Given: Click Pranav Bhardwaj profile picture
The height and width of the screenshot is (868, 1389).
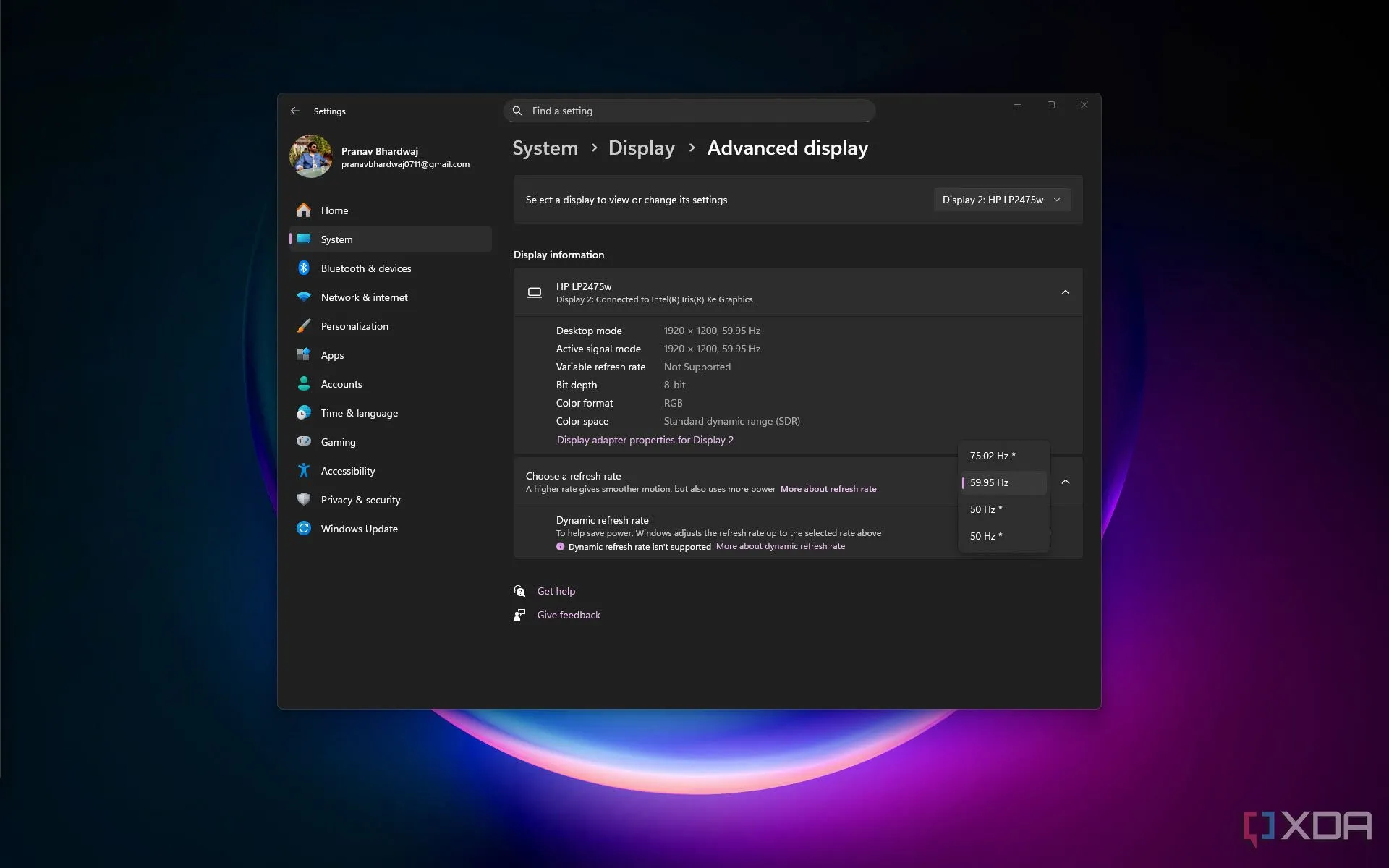Looking at the screenshot, I should tap(311, 156).
